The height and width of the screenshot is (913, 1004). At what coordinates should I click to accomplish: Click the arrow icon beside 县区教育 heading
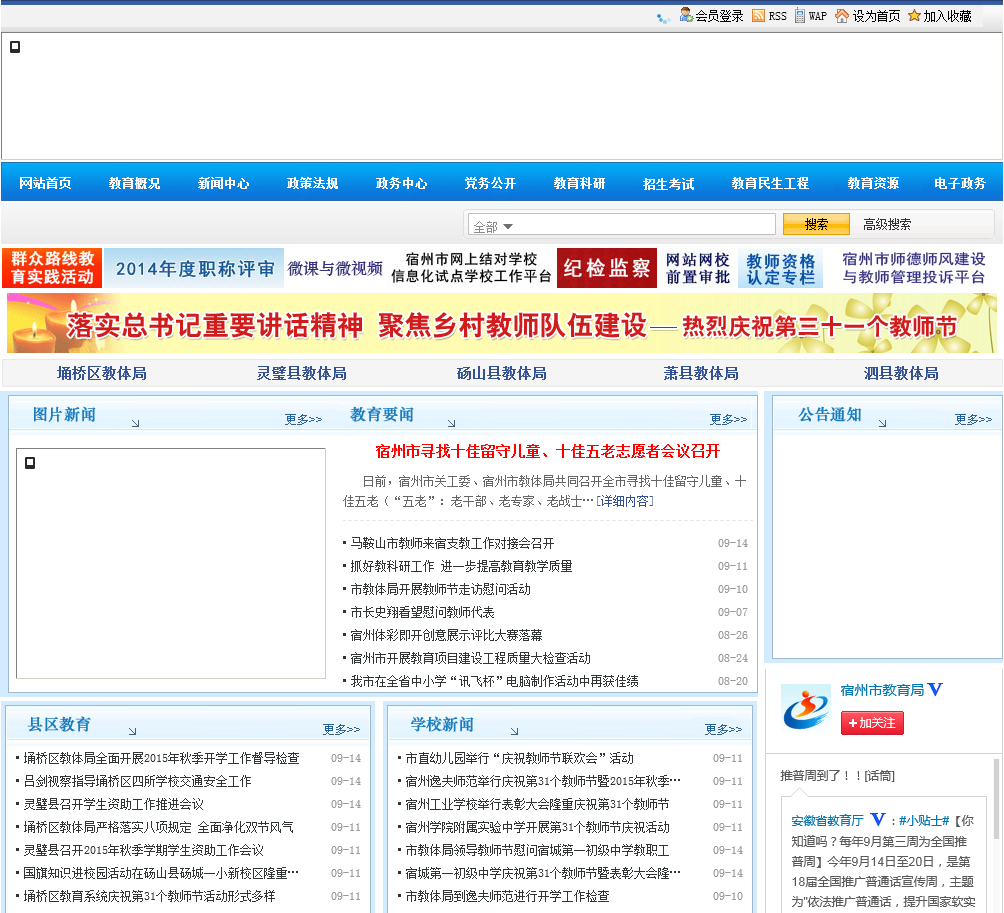(132, 731)
